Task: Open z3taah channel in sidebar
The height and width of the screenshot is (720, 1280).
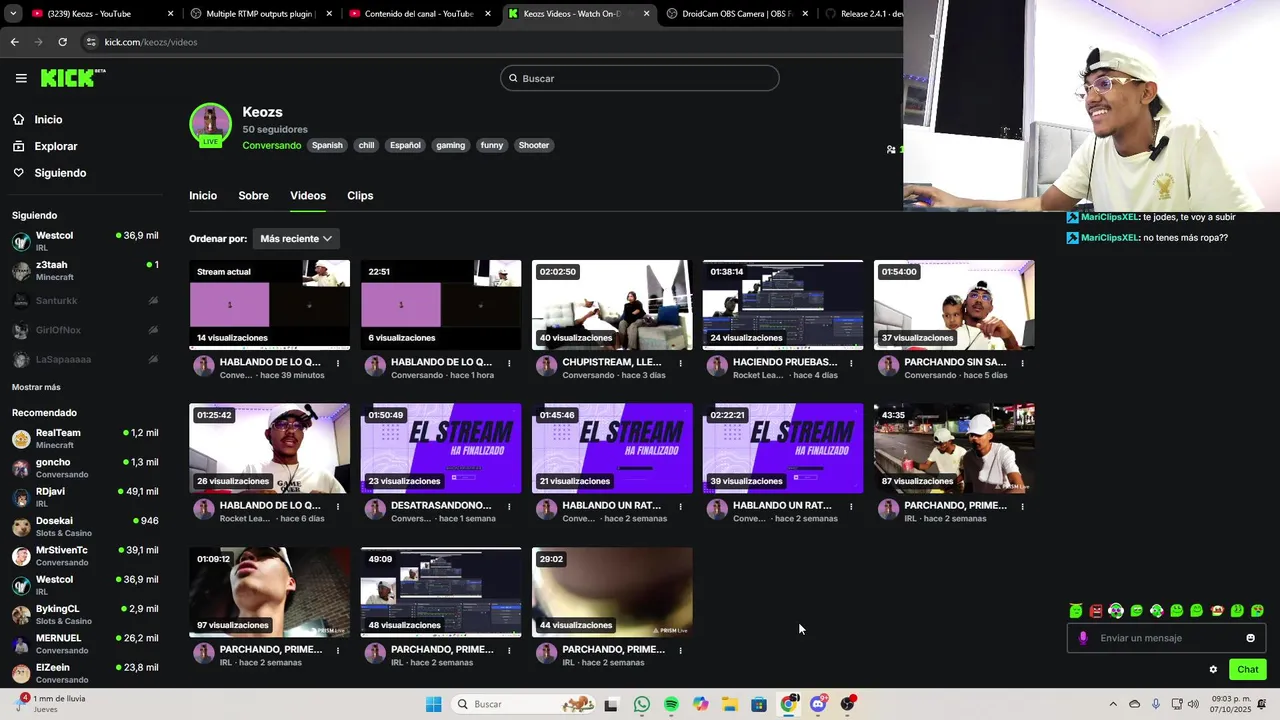Action: 85,270
